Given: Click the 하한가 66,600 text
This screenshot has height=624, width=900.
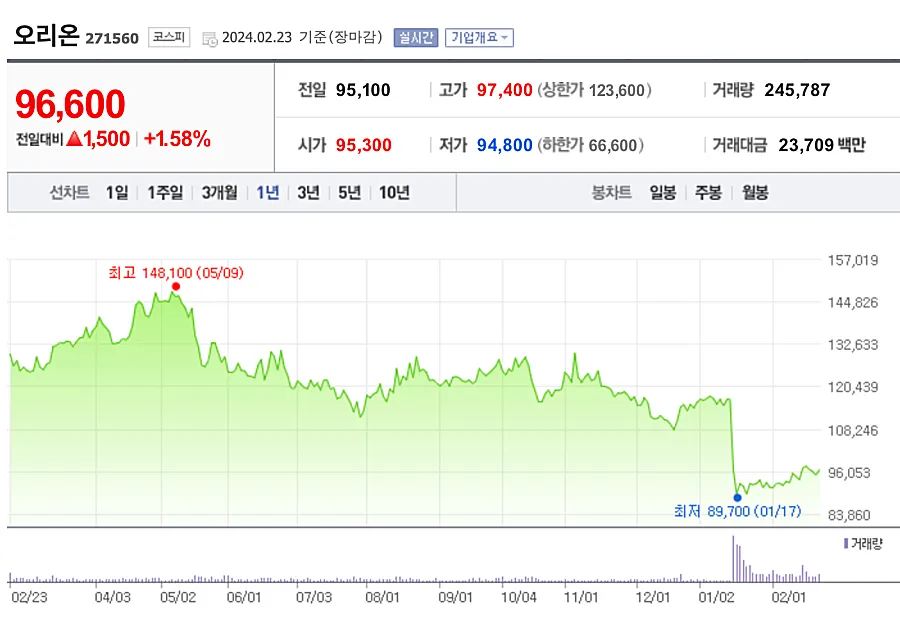Looking at the screenshot, I should 590,145.
